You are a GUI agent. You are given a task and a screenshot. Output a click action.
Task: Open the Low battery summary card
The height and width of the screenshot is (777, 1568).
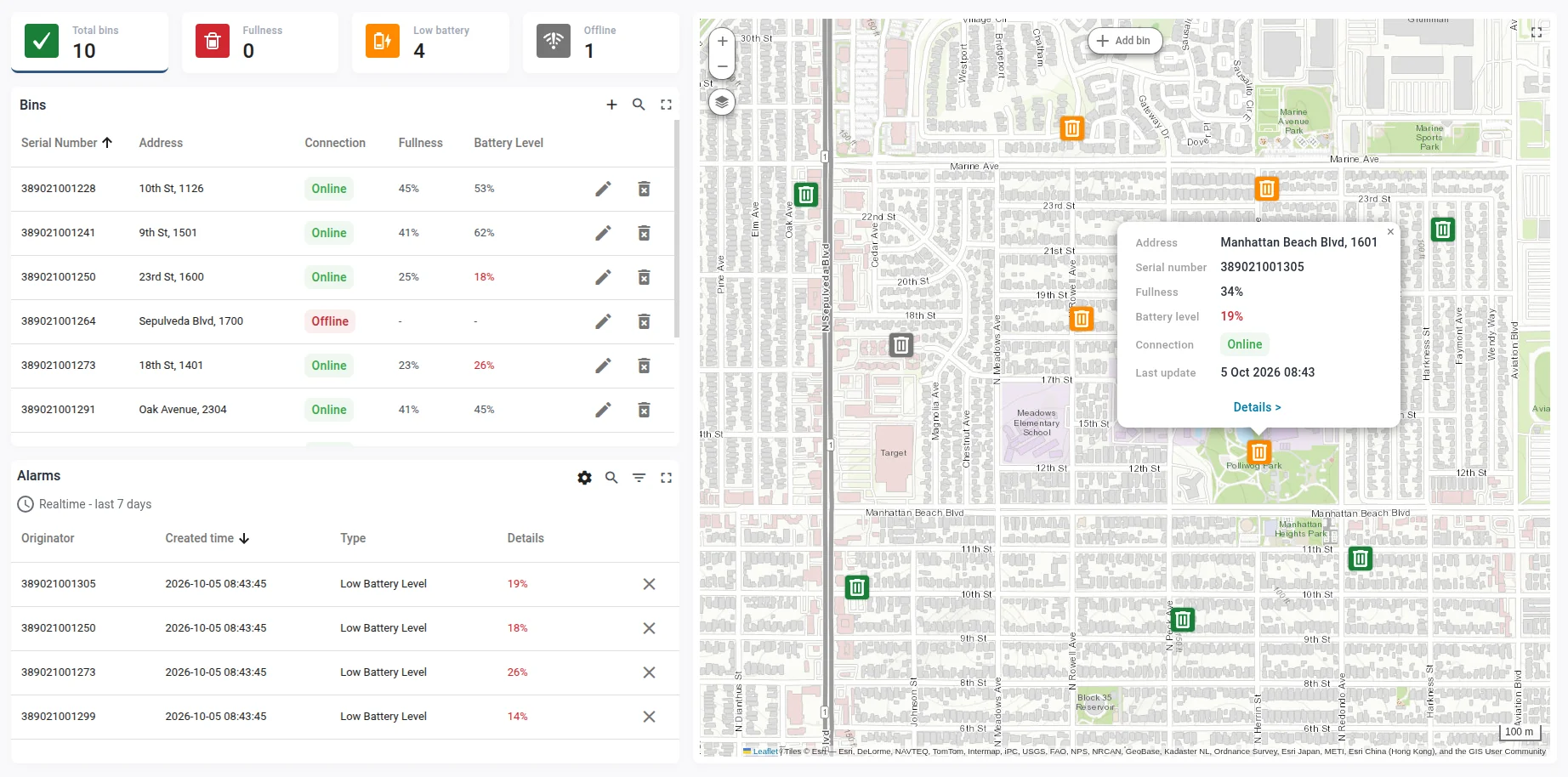click(x=430, y=42)
